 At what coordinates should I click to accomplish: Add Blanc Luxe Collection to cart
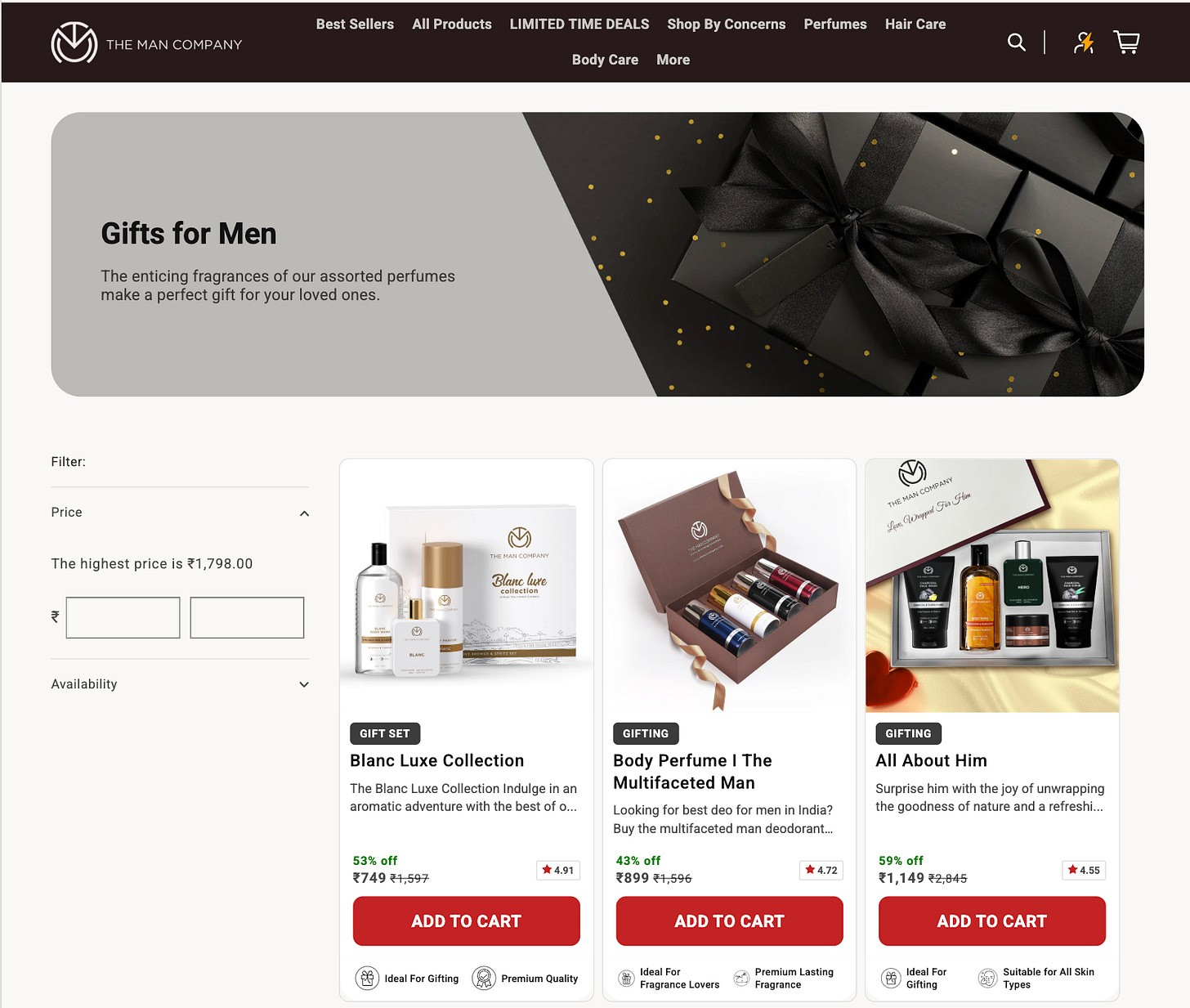click(x=466, y=921)
